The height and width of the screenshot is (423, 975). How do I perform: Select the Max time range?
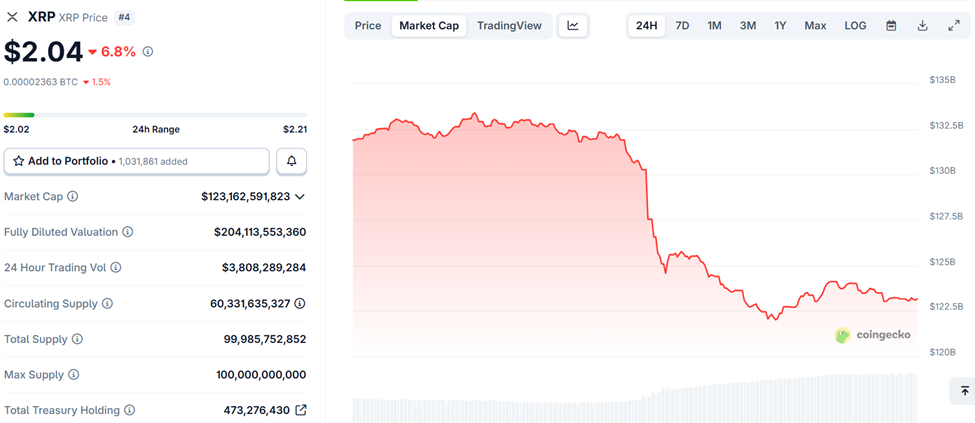(815, 26)
